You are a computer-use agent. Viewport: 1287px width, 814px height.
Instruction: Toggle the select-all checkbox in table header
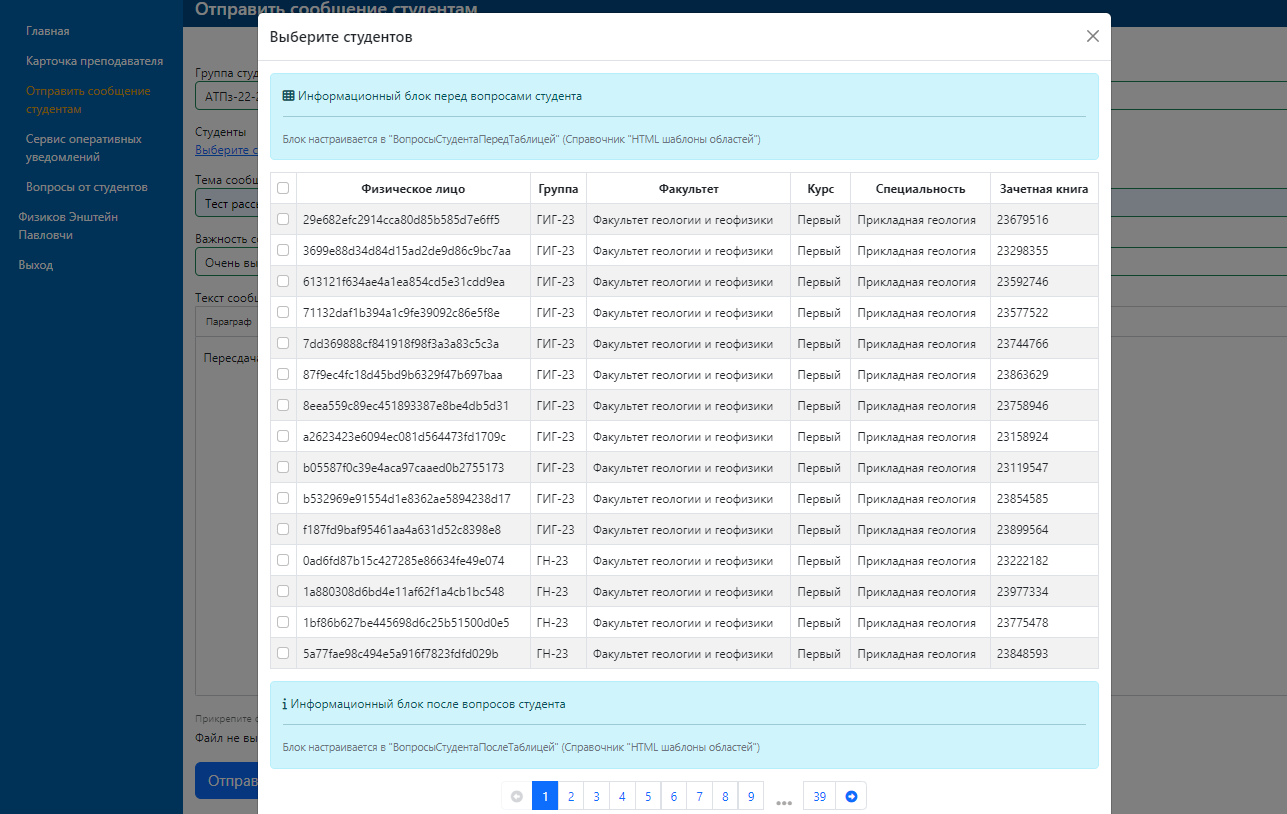click(x=283, y=188)
